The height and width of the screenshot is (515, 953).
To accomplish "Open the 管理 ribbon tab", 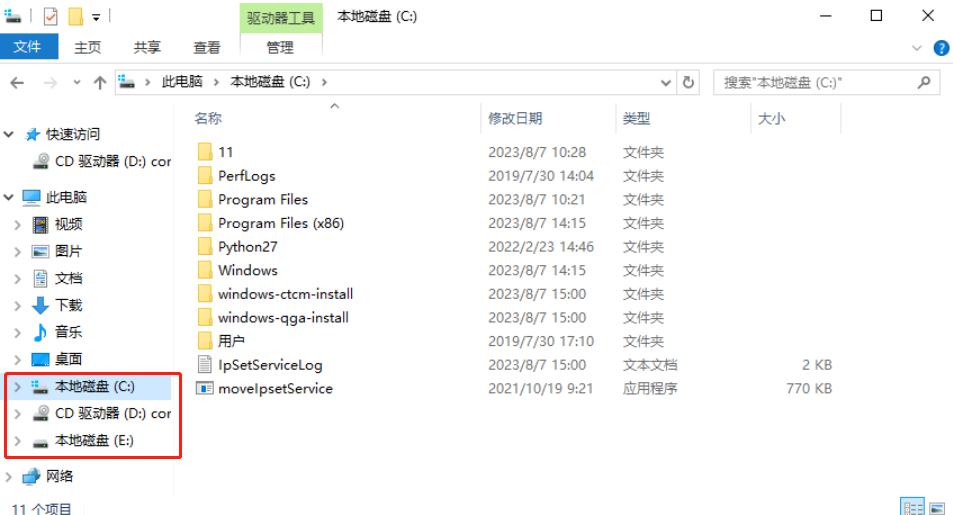I will [x=280, y=47].
